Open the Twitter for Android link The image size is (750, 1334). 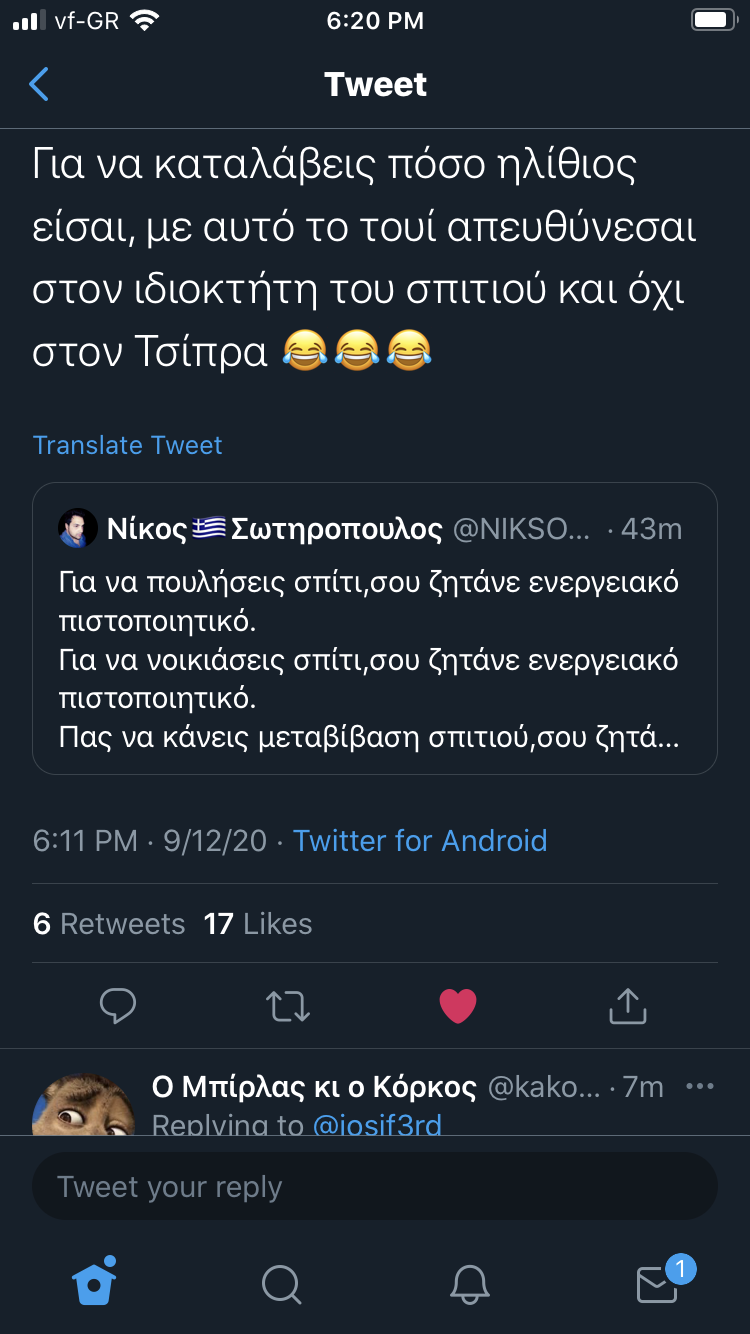[419, 841]
